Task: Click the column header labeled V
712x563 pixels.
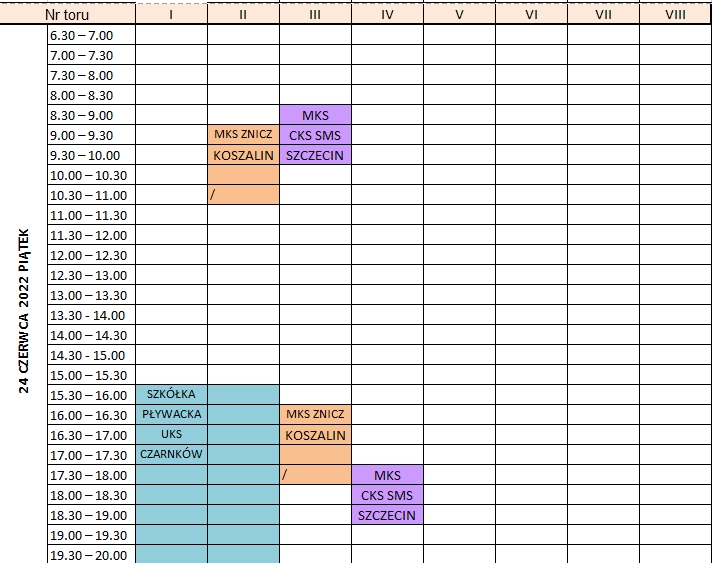Action: click(x=459, y=15)
